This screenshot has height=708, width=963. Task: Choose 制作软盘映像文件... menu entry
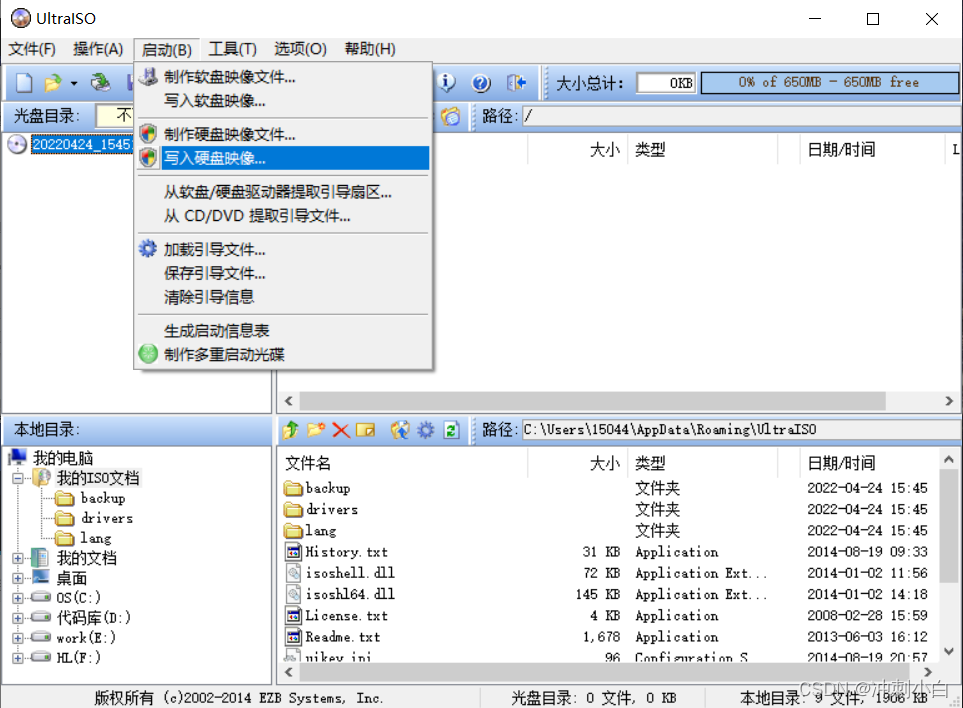283,77
